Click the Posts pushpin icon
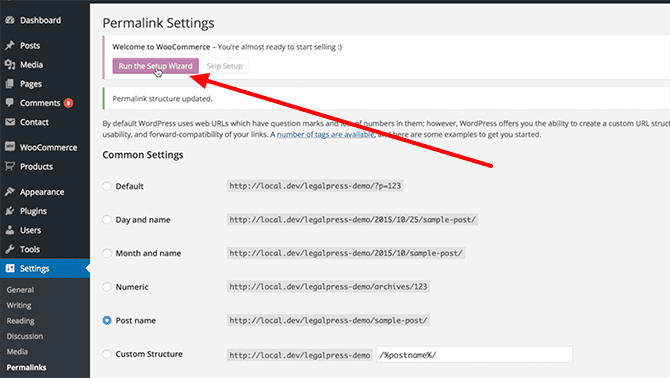 (10, 45)
